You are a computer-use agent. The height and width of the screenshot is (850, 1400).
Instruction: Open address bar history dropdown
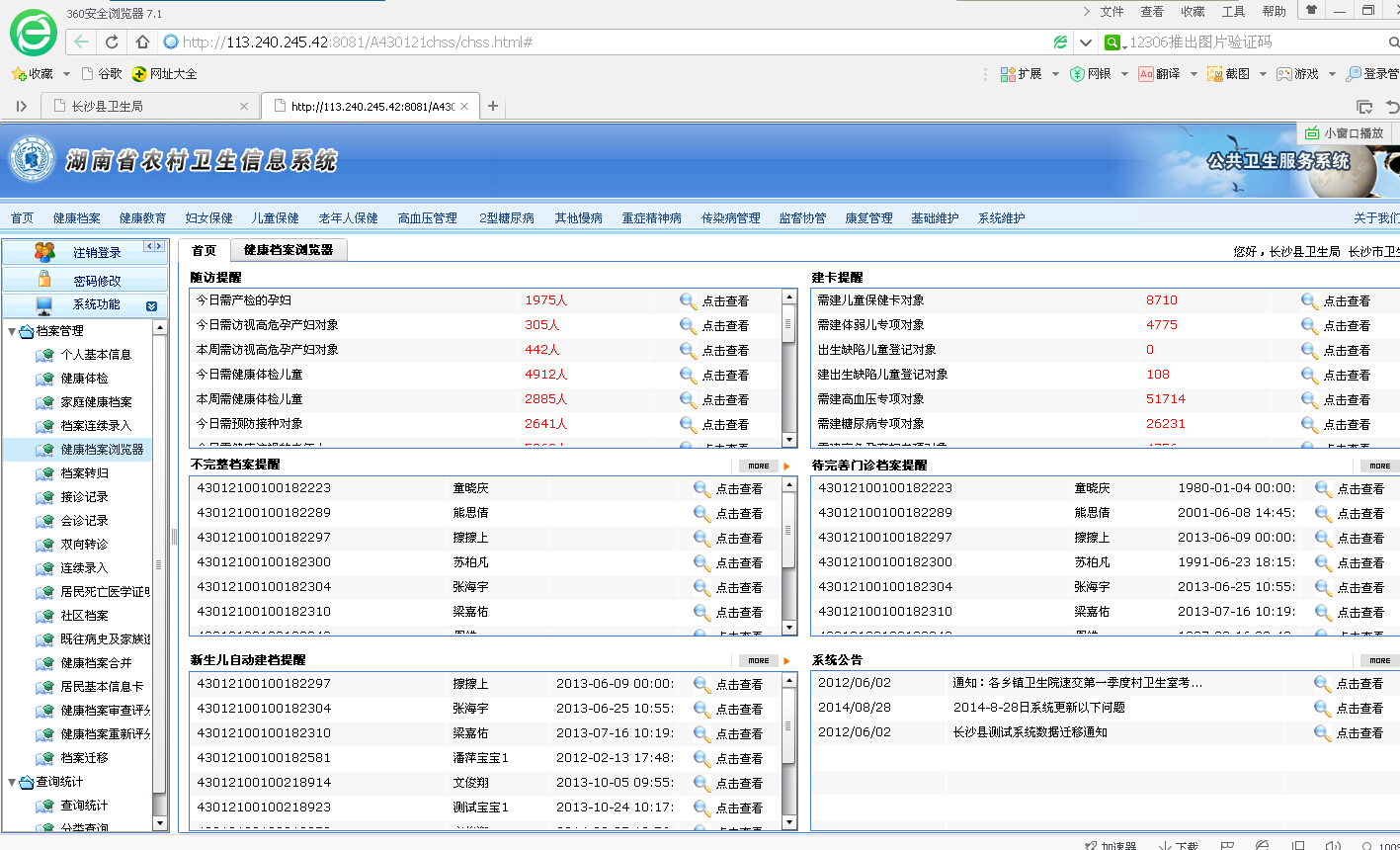[x=1086, y=42]
